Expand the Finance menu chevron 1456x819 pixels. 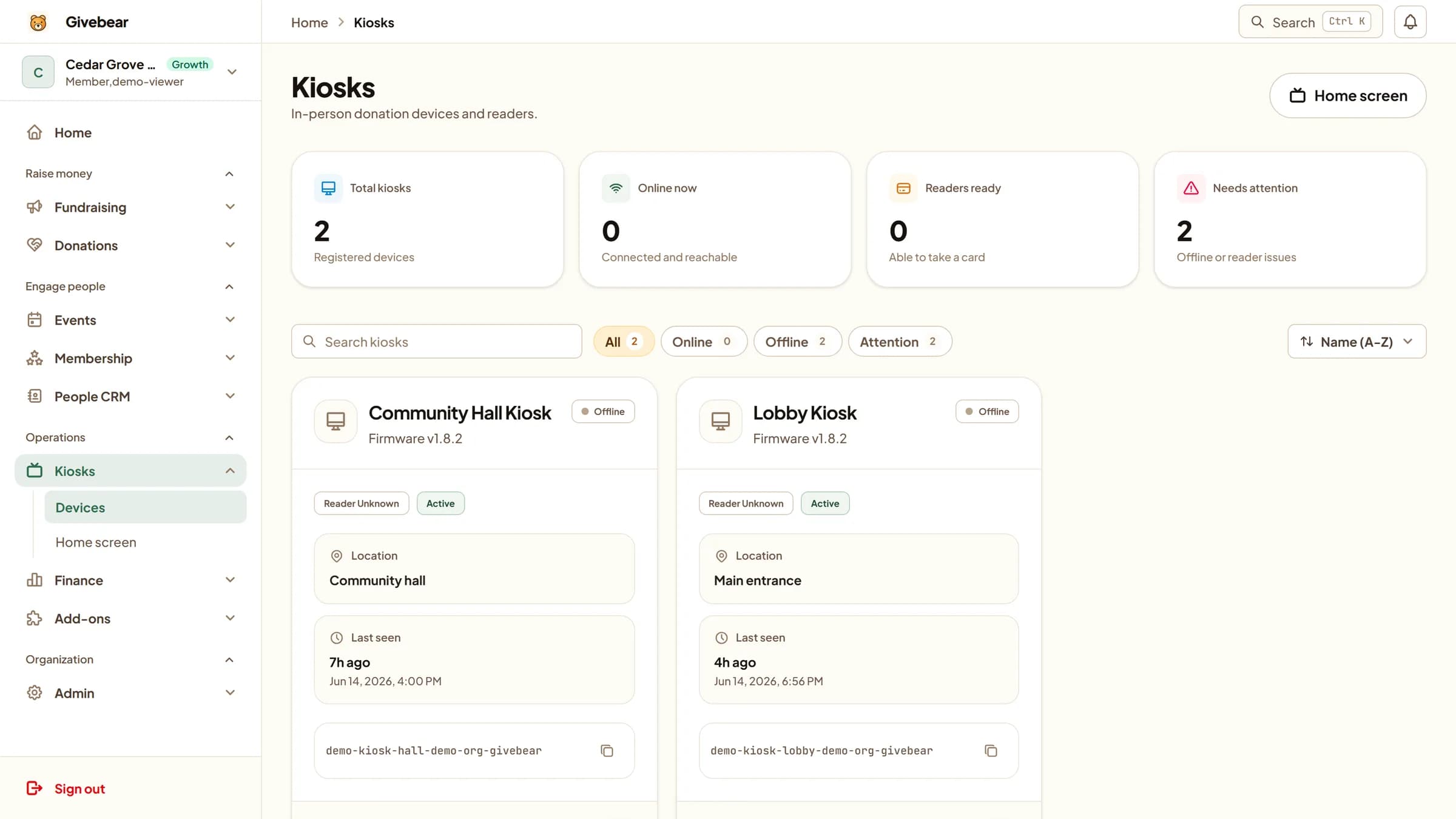(x=230, y=580)
